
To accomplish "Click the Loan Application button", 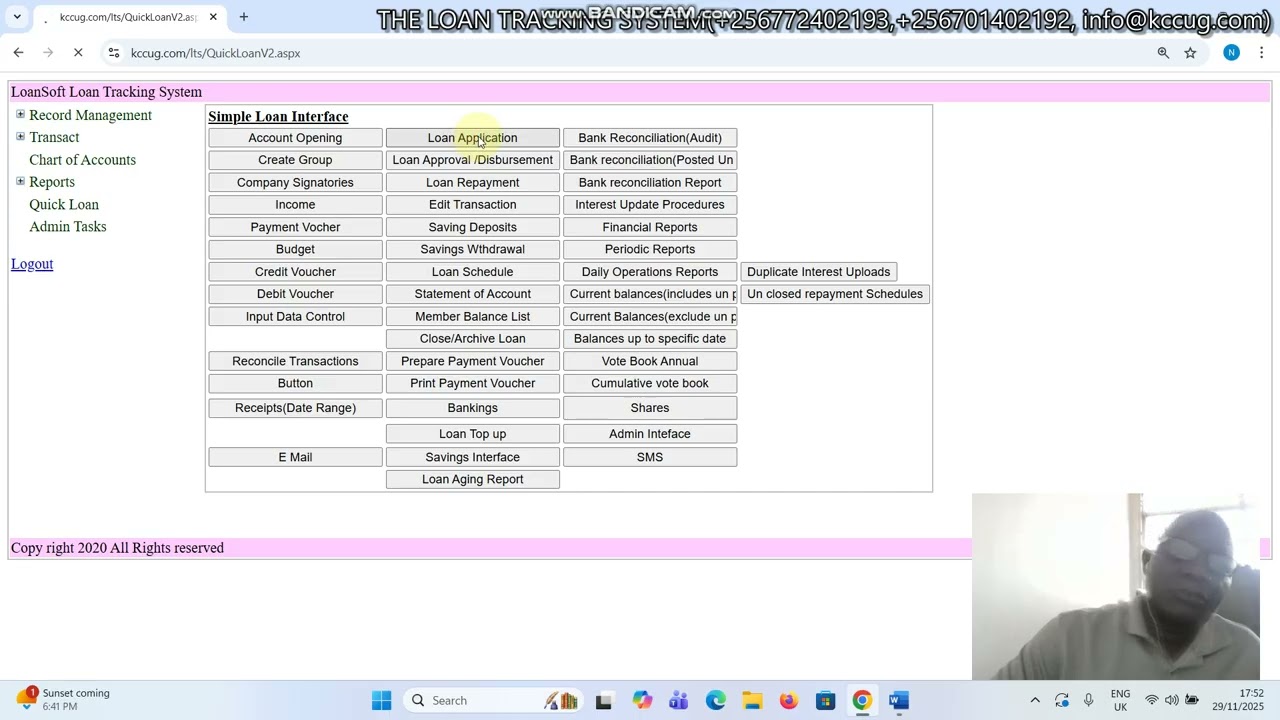I will [x=472, y=138].
